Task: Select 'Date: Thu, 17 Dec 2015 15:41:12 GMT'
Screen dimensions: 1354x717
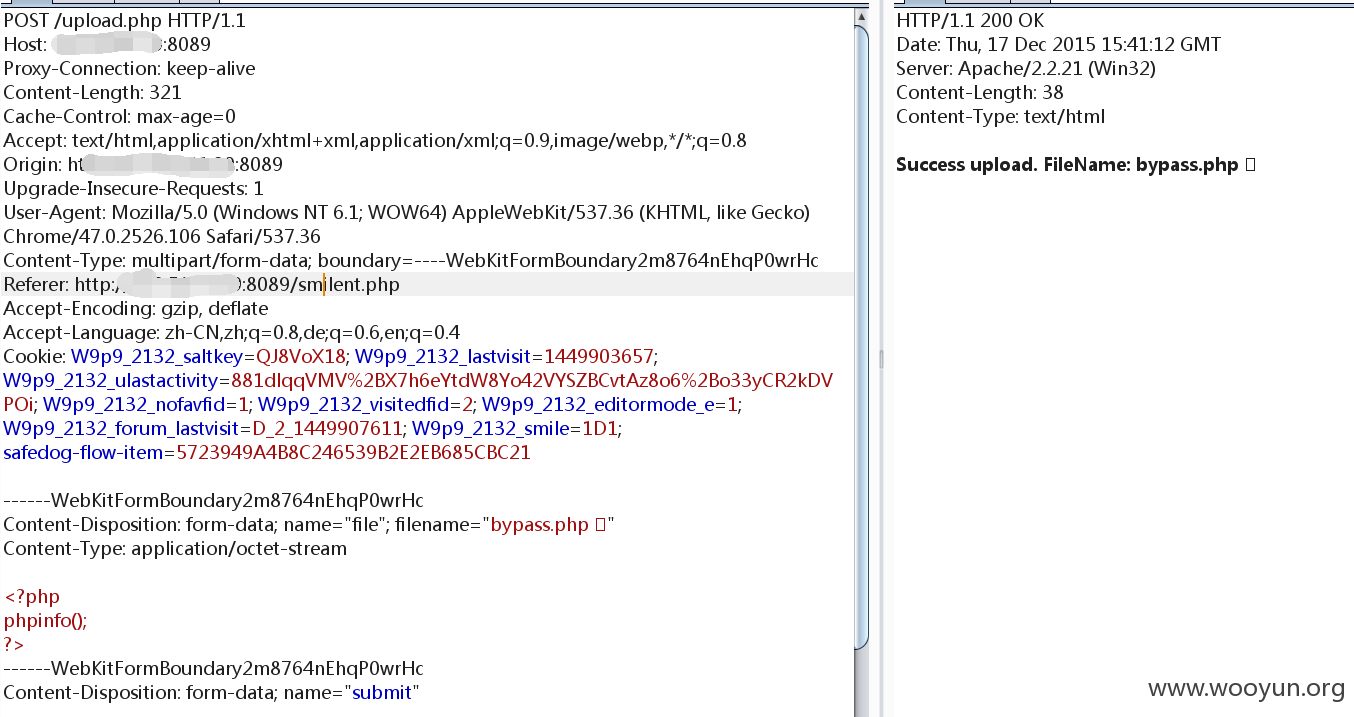Action: tap(1058, 44)
